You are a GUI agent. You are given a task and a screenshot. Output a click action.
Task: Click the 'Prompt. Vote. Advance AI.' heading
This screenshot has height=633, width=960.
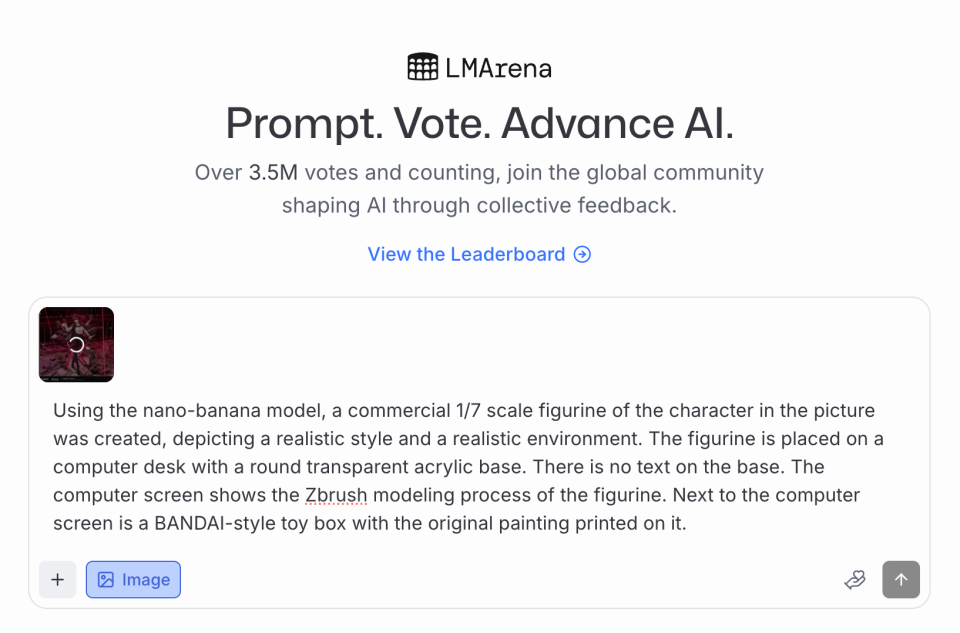tap(480, 123)
